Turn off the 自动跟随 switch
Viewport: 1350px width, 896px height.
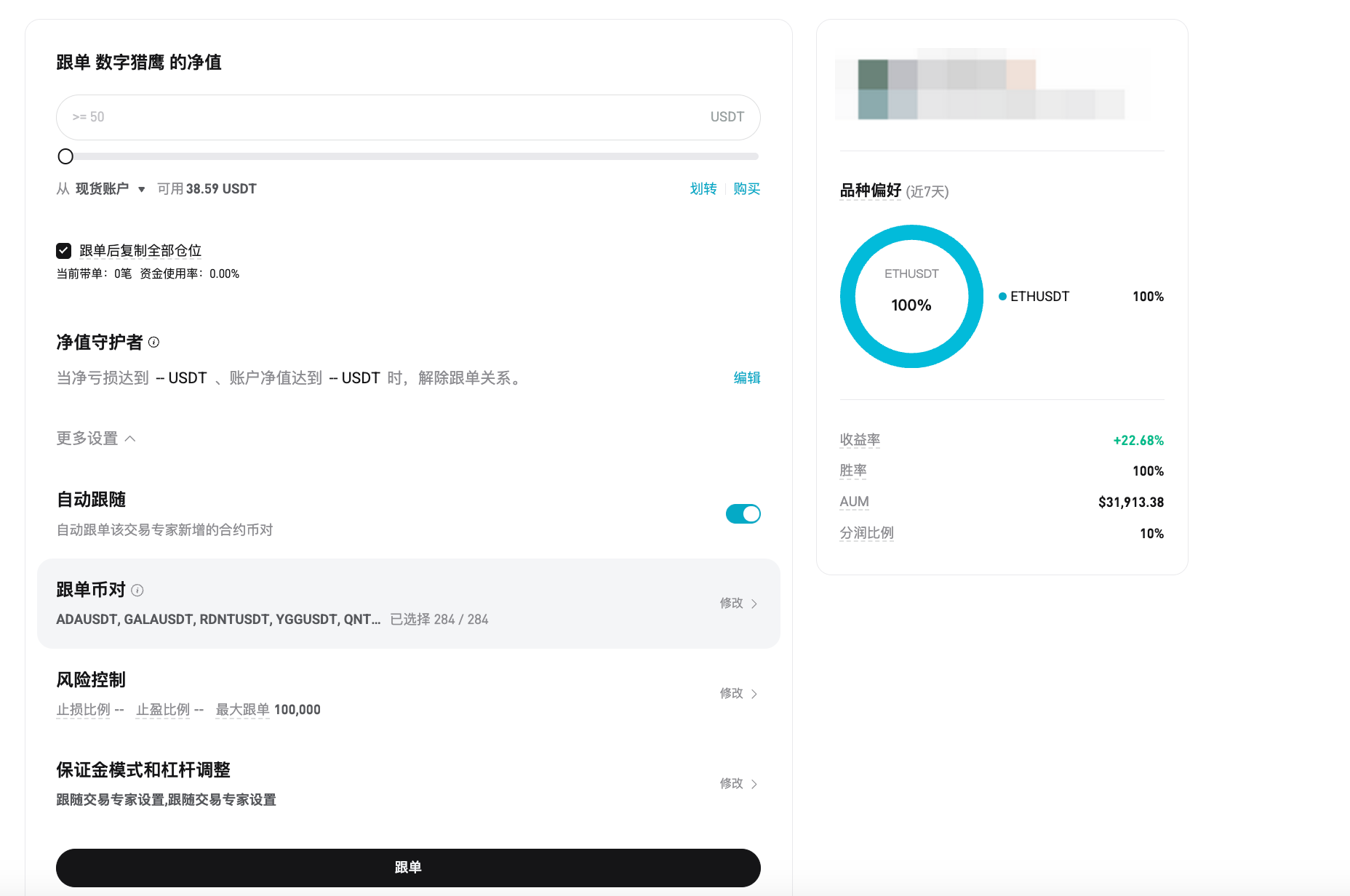(x=743, y=514)
